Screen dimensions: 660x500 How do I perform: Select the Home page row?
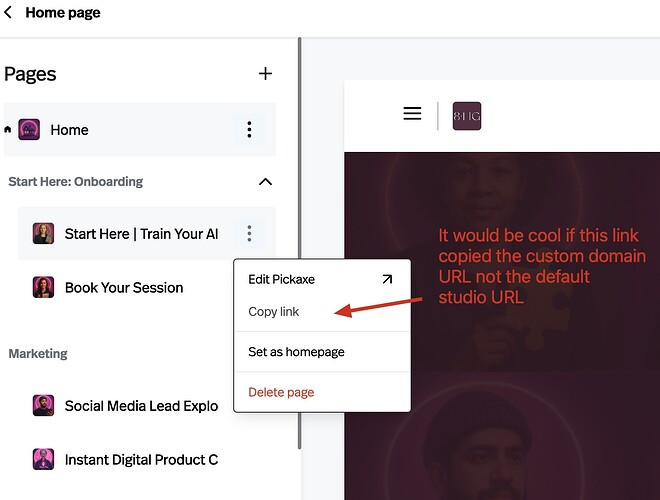[x=140, y=130]
